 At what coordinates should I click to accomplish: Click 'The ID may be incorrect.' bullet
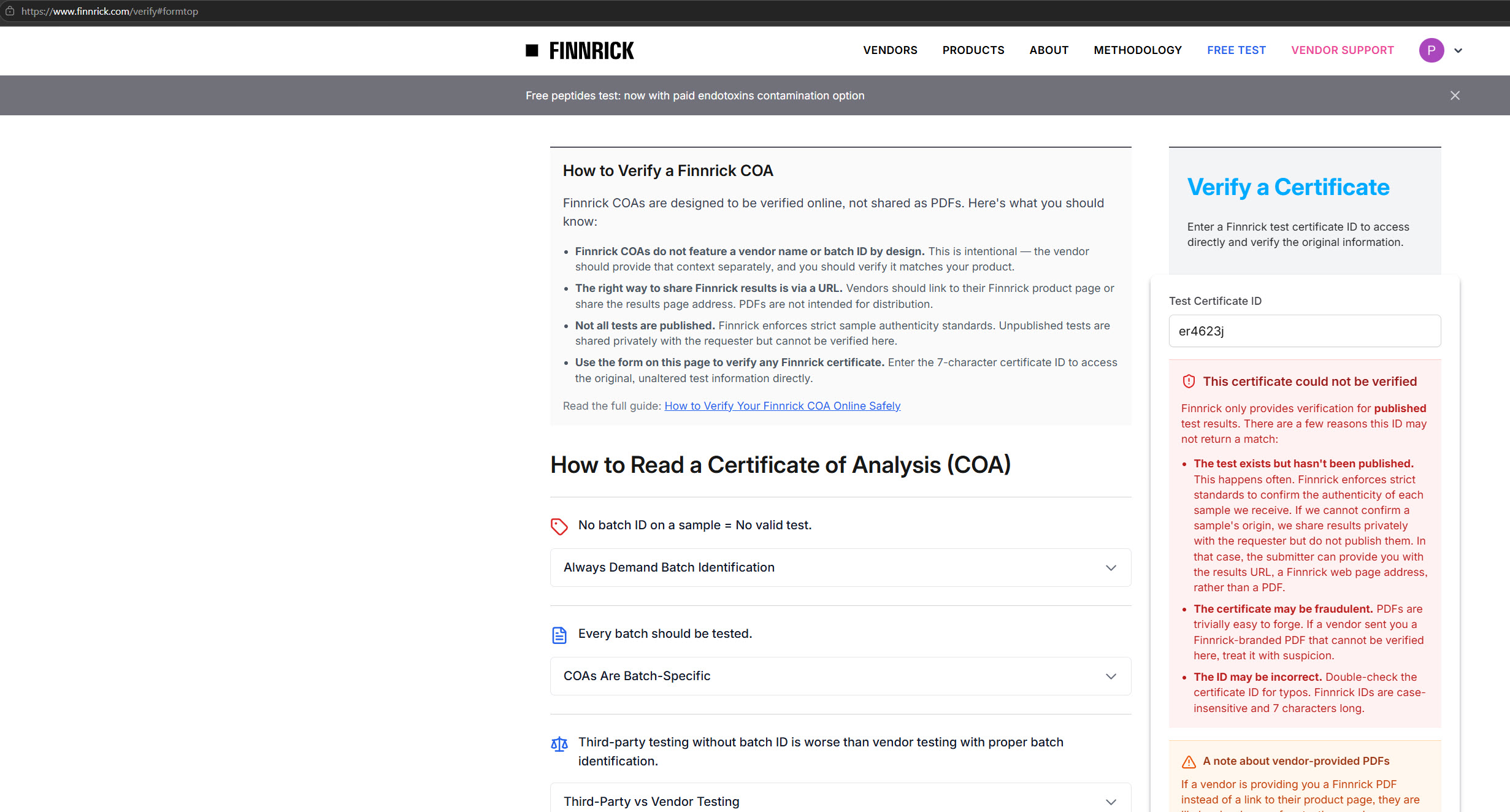pyautogui.click(x=1257, y=677)
